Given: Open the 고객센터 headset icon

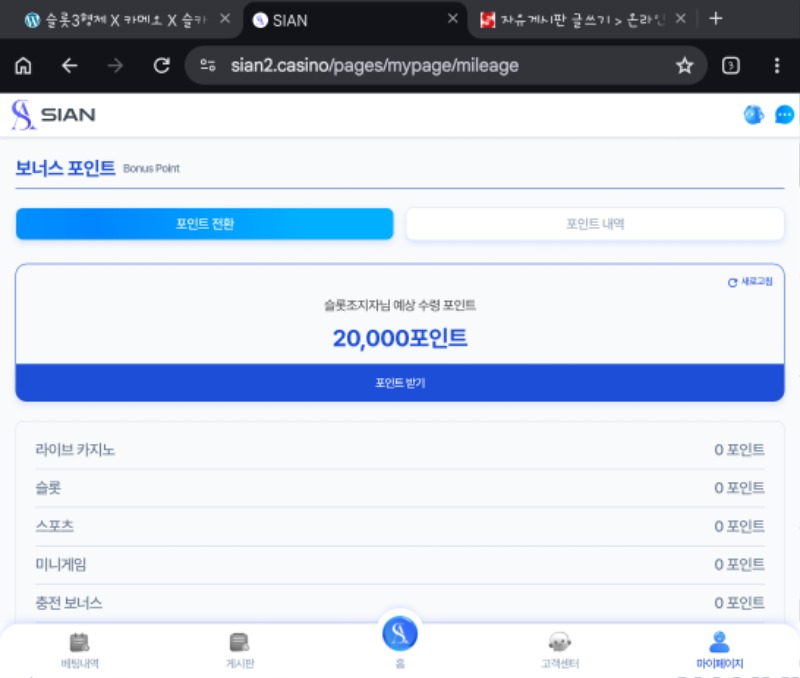Looking at the screenshot, I should pyautogui.click(x=560, y=648).
